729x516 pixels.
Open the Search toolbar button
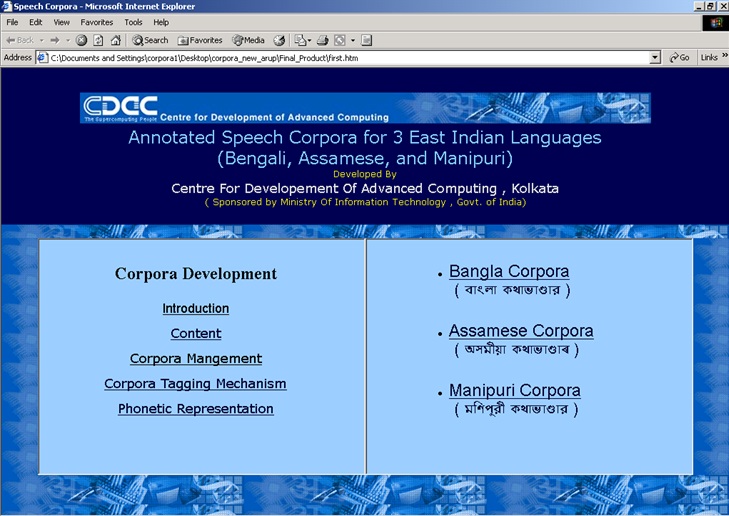(x=150, y=40)
